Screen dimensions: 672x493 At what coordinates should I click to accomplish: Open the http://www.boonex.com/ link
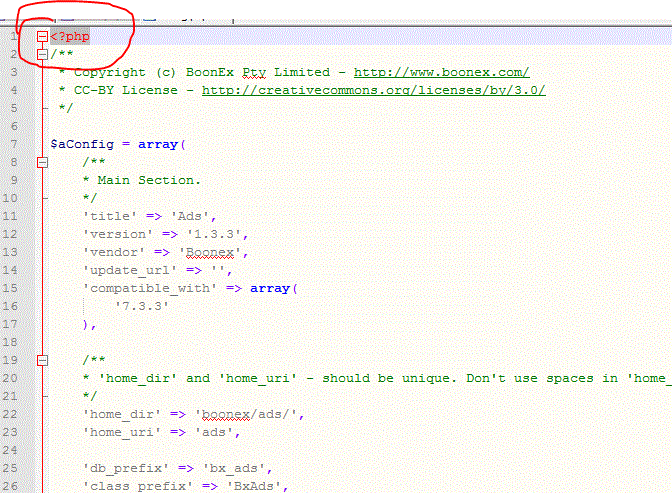point(441,73)
